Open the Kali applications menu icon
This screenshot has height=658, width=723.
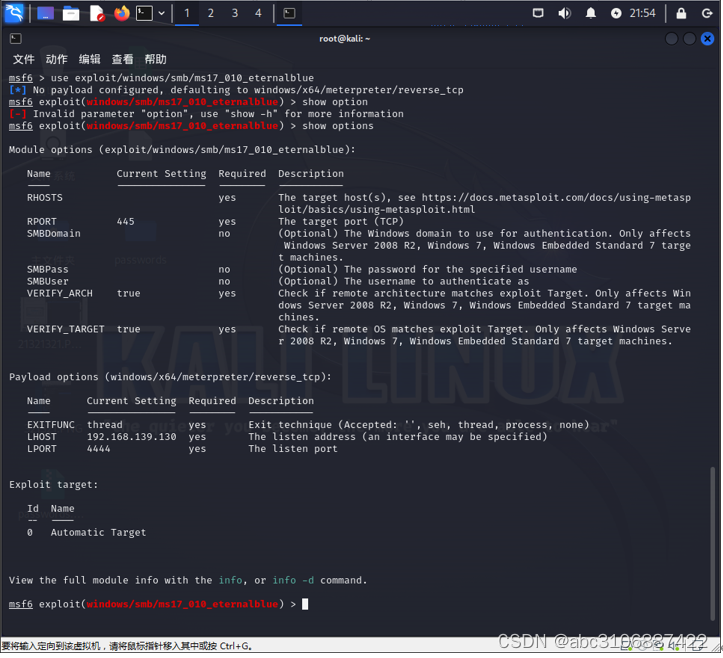tap(13, 13)
